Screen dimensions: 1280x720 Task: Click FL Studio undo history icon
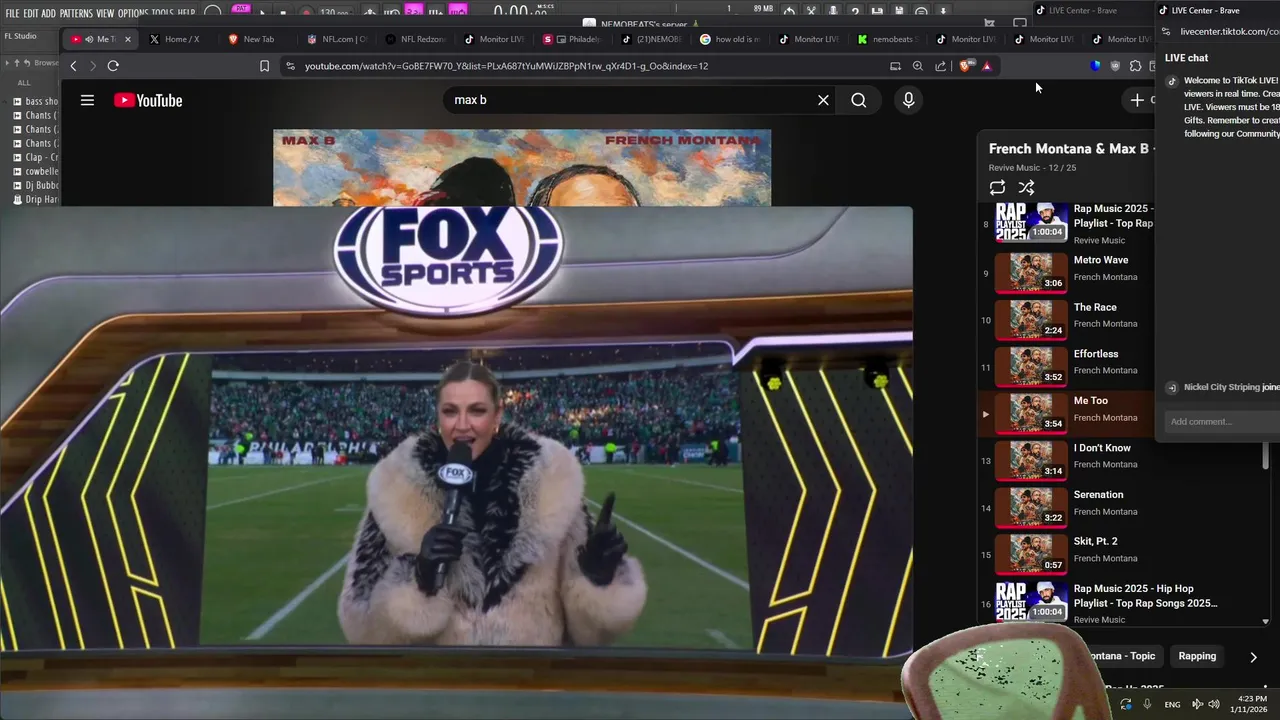[789, 12]
